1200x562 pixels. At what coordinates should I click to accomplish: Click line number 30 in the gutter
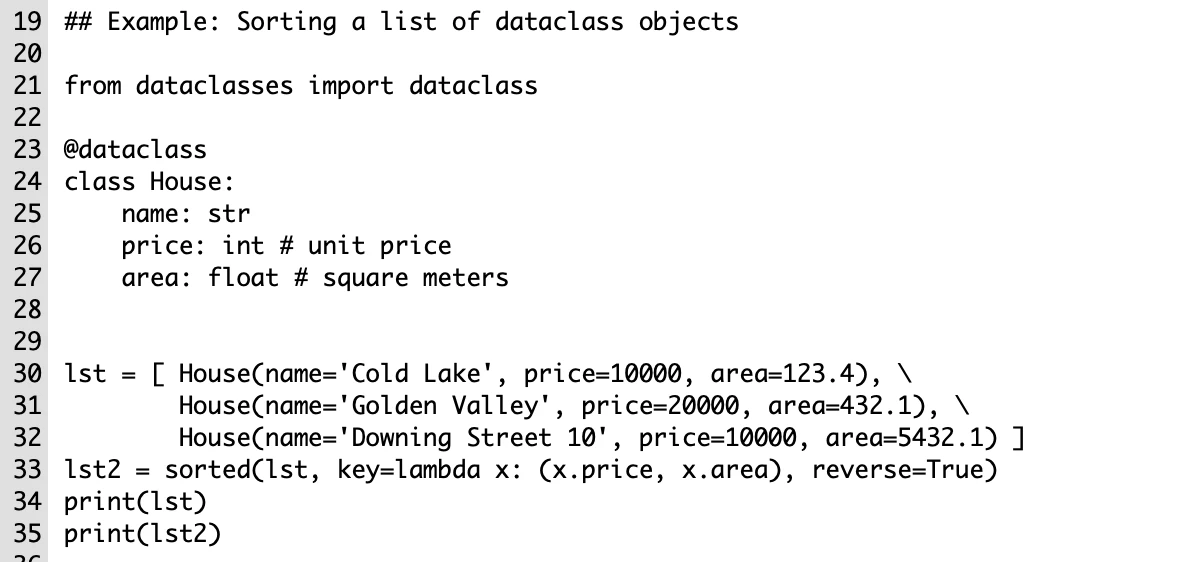(28, 374)
